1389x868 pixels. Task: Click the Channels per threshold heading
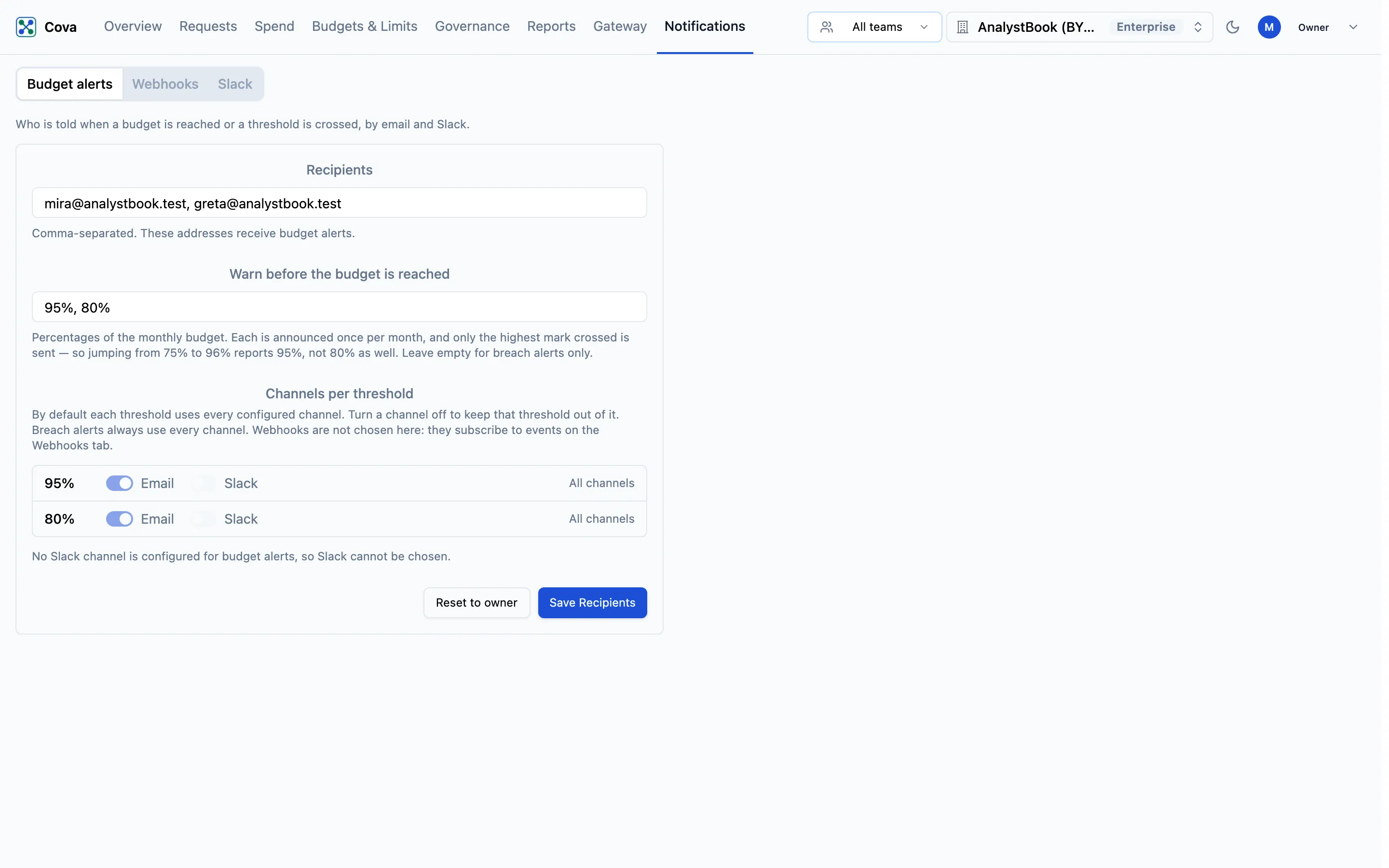pos(339,394)
